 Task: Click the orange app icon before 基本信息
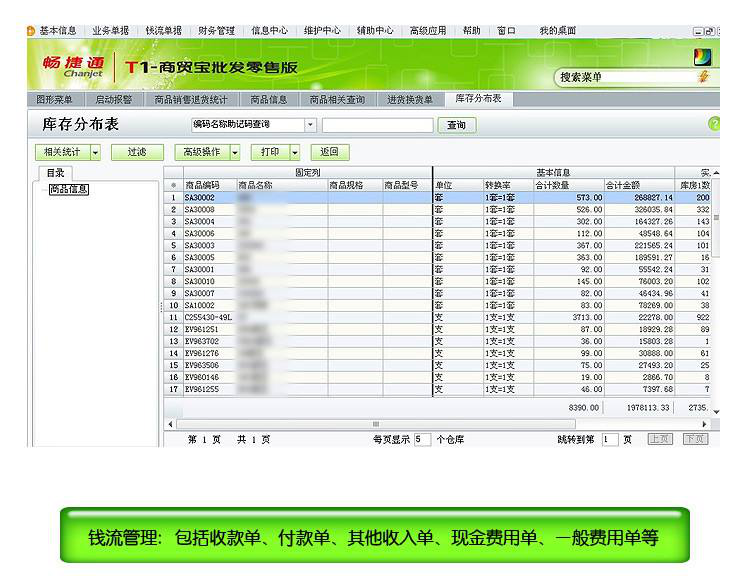pyautogui.click(x=31, y=31)
